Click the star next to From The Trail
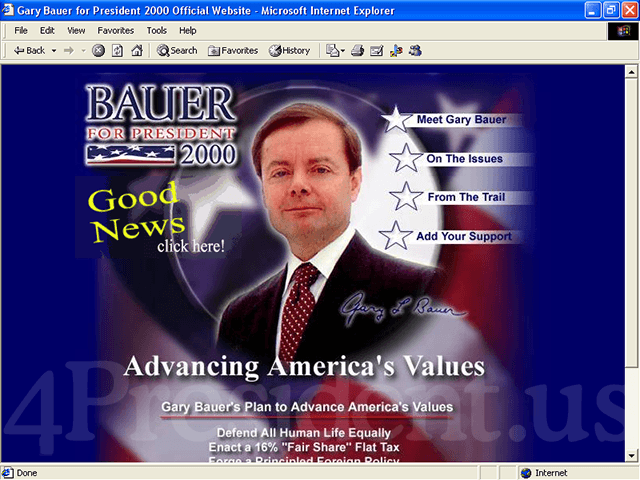The width and height of the screenshot is (640, 480). 405,196
